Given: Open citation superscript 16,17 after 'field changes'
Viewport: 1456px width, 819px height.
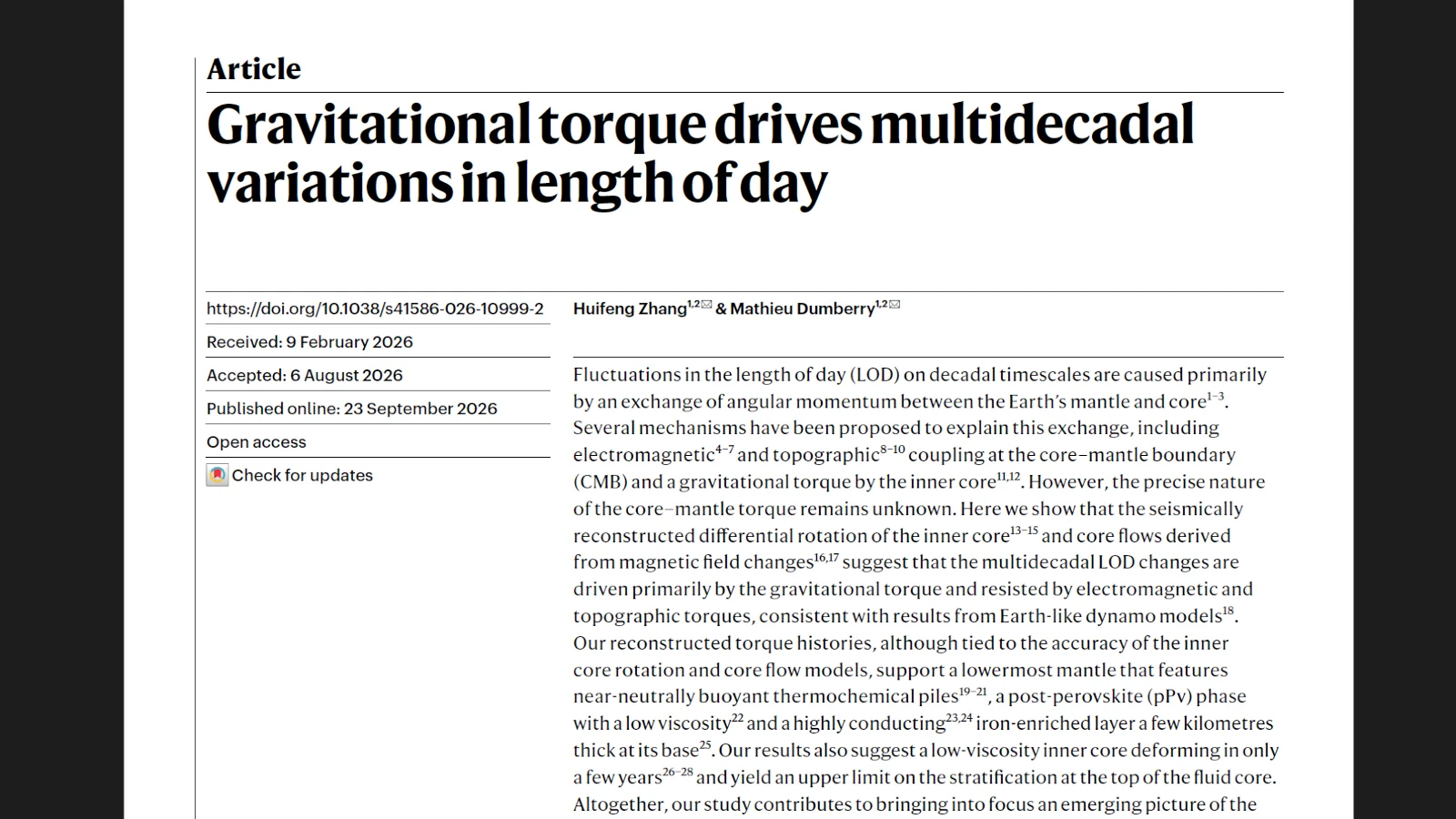Looking at the screenshot, I should [x=826, y=556].
